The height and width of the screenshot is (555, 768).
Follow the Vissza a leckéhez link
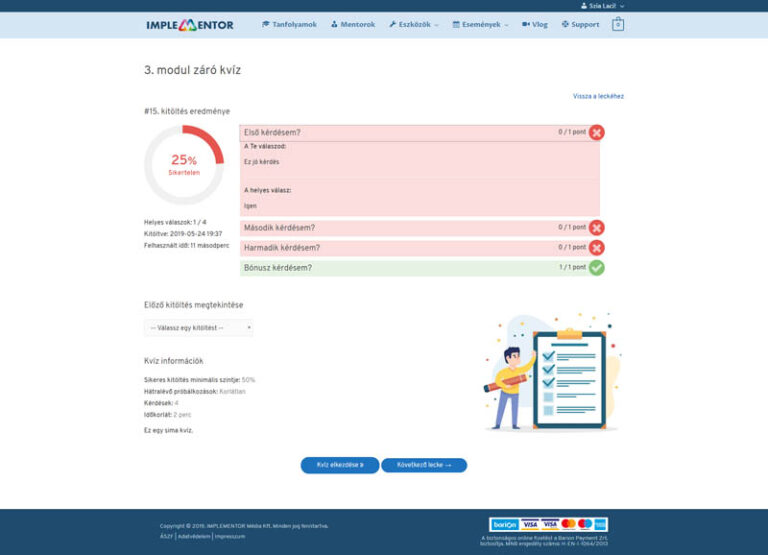coord(598,96)
